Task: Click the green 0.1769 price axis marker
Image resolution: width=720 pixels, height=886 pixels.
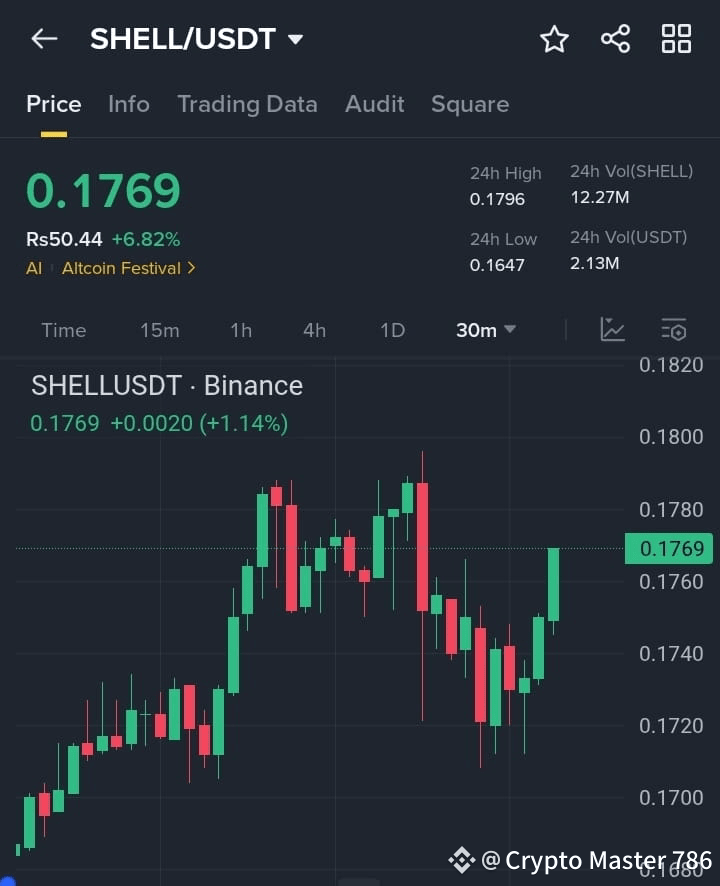Action: pyautogui.click(x=669, y=548)
